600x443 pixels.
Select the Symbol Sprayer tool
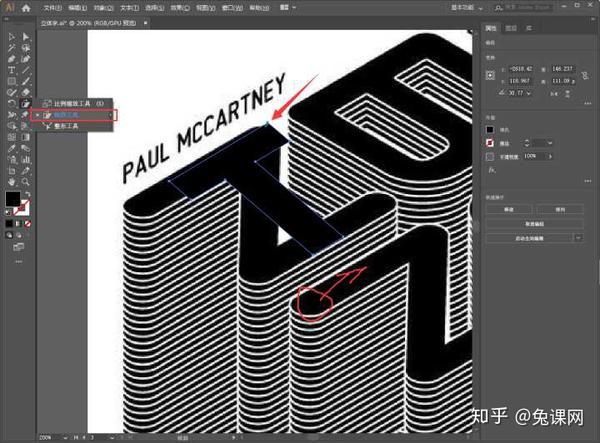pyautogui.click(x=11, y=160)
